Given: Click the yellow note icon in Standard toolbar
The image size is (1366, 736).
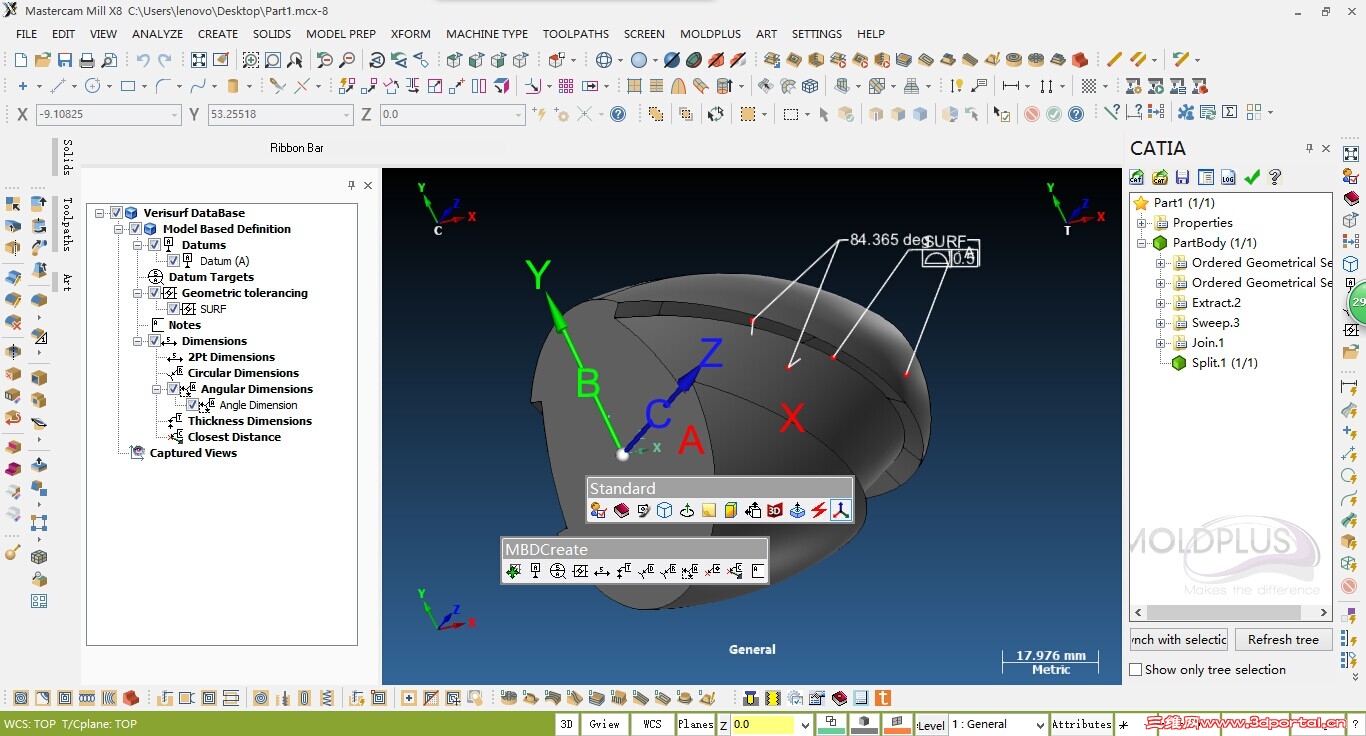Looking at the screenshot, I should coord(709,510).
